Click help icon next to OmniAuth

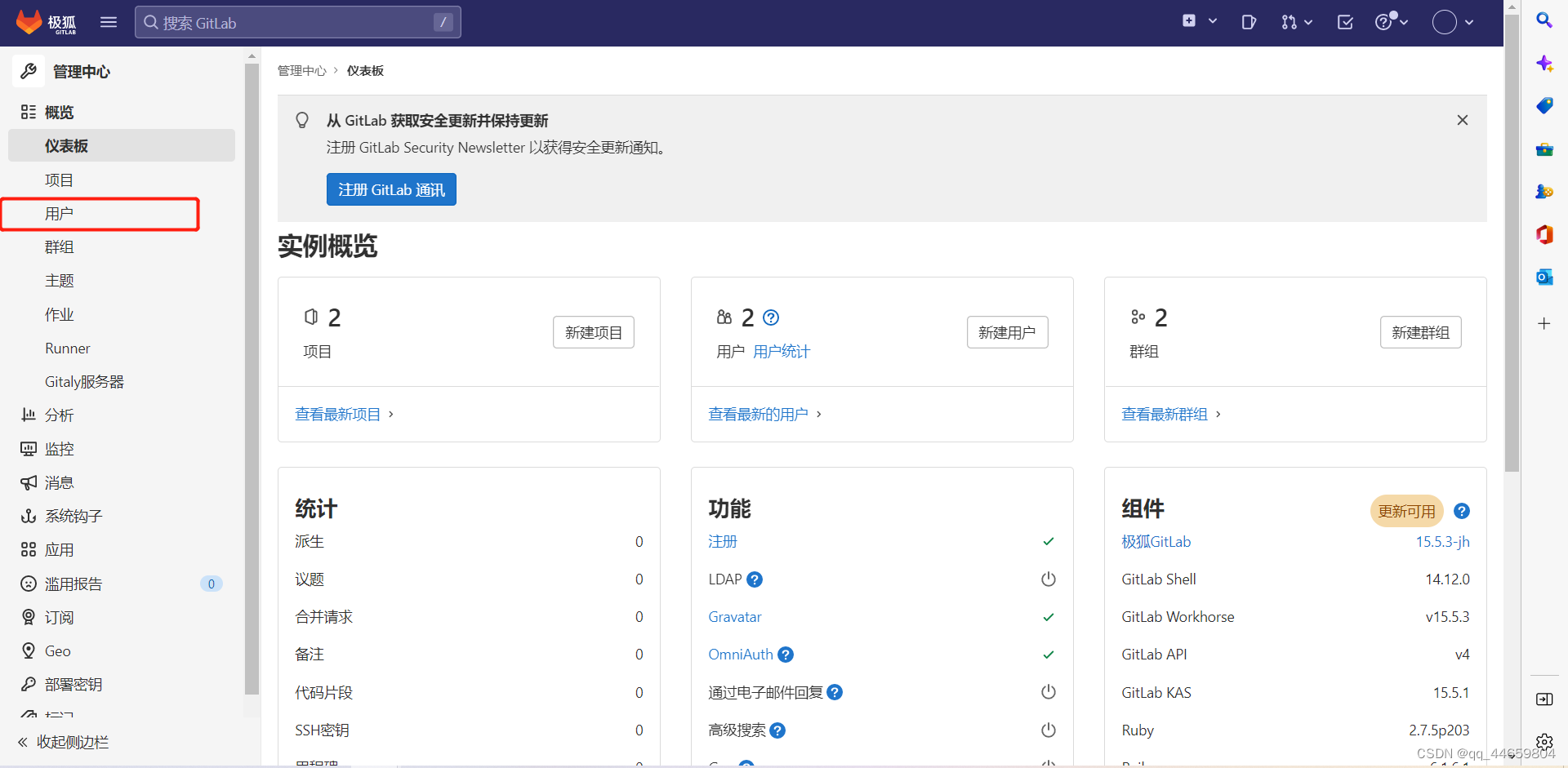click(x=786, y=655)
